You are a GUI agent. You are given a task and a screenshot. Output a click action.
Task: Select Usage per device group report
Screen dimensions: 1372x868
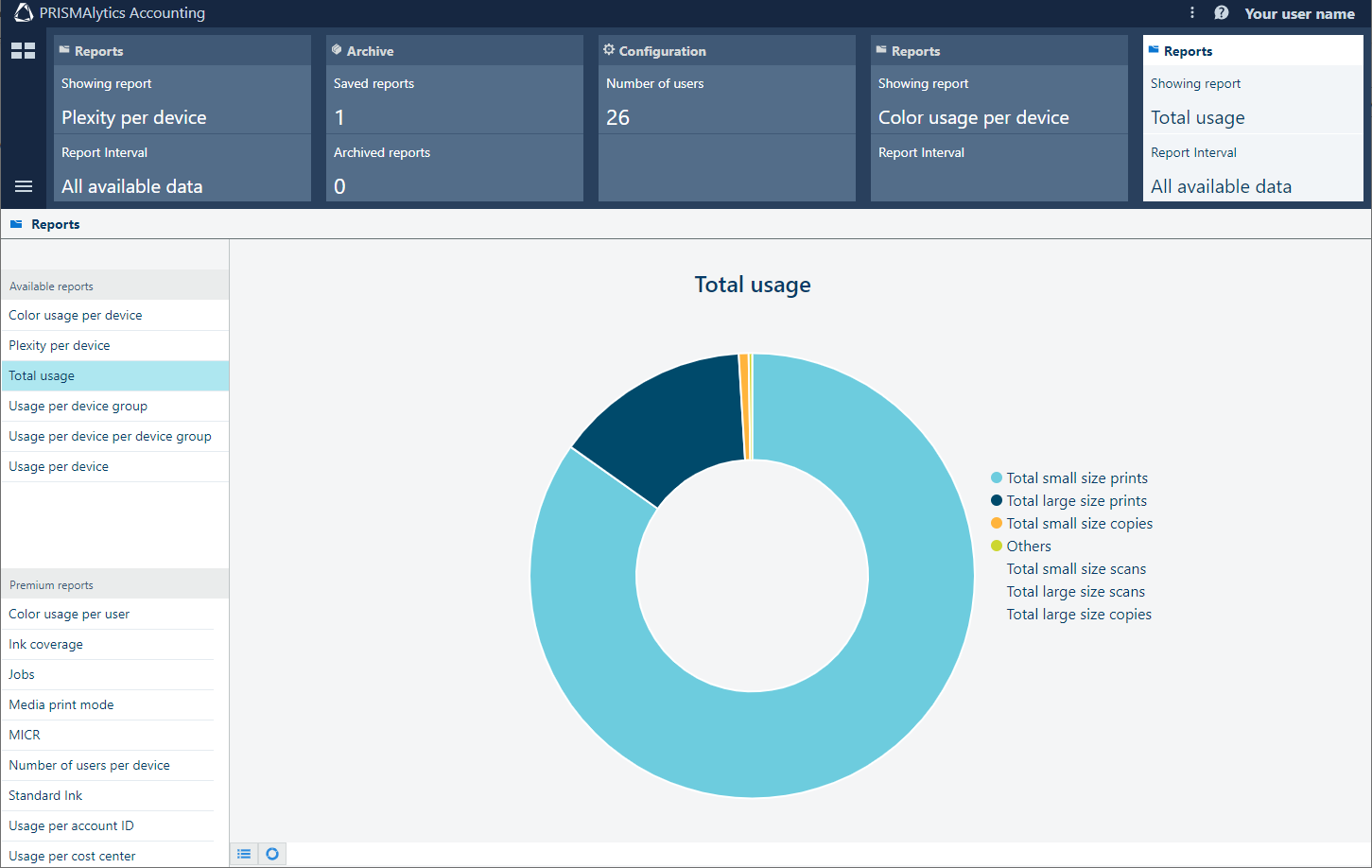pyautogui.click(x=78, y=406)
